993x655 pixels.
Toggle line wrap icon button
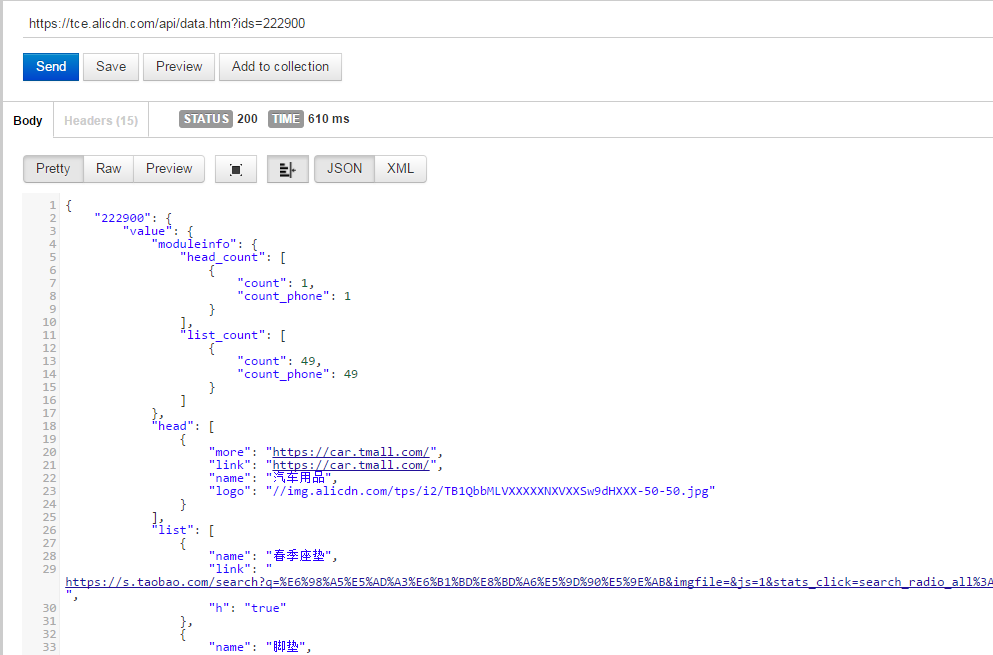[288, 169]
